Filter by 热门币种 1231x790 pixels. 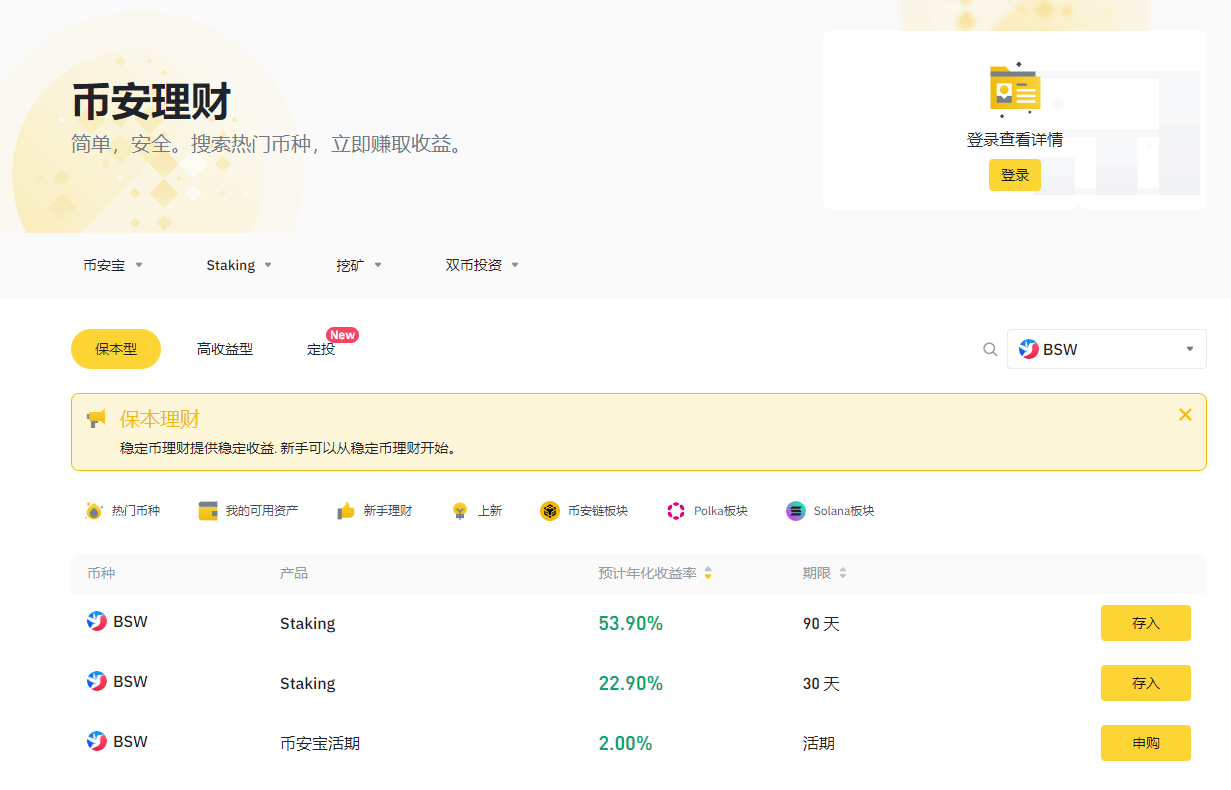coord(123,511)
